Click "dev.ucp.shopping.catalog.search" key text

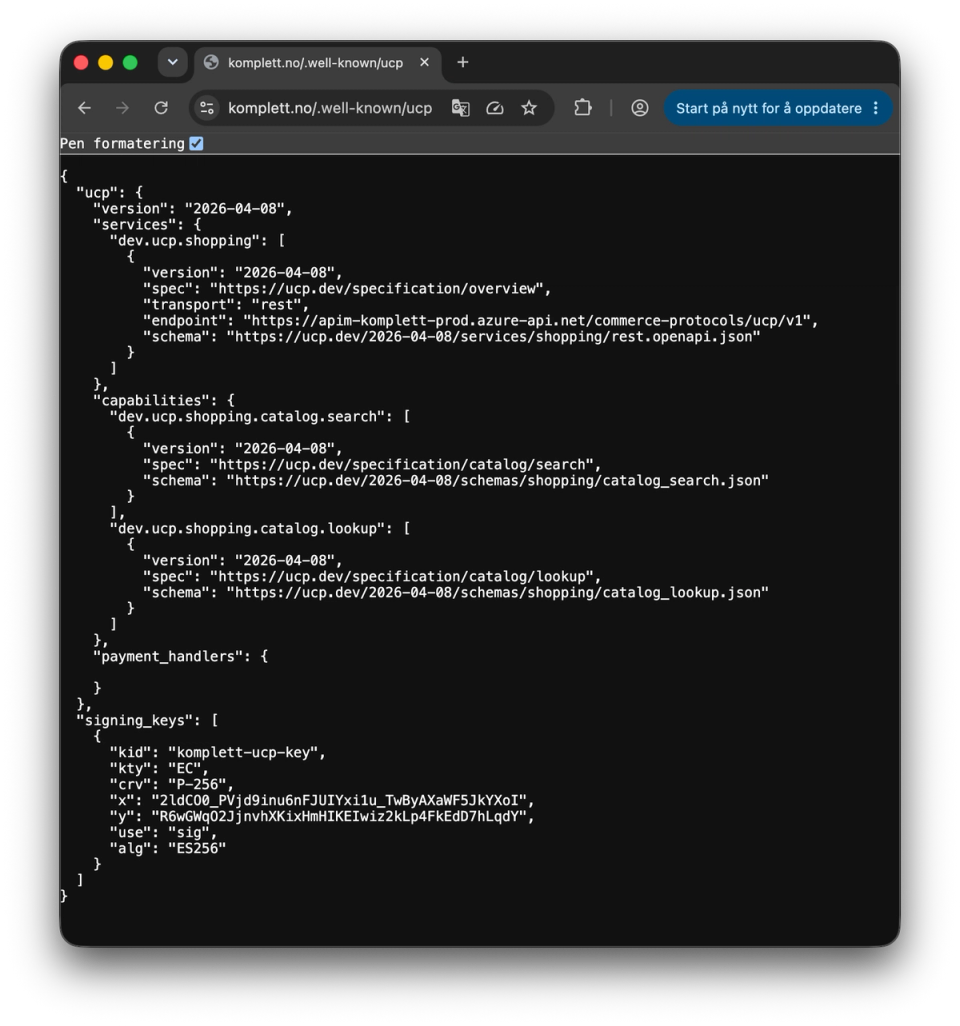tap(248, 416)
